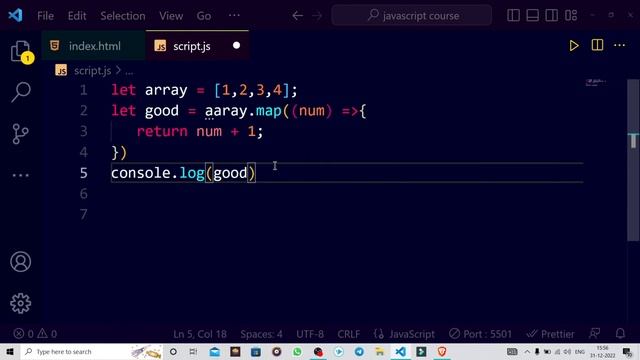Screen dimensions: 640x360
Task: Click the editor vertical scrollbar
Action: pyautogui.click(x=633, y=160)
